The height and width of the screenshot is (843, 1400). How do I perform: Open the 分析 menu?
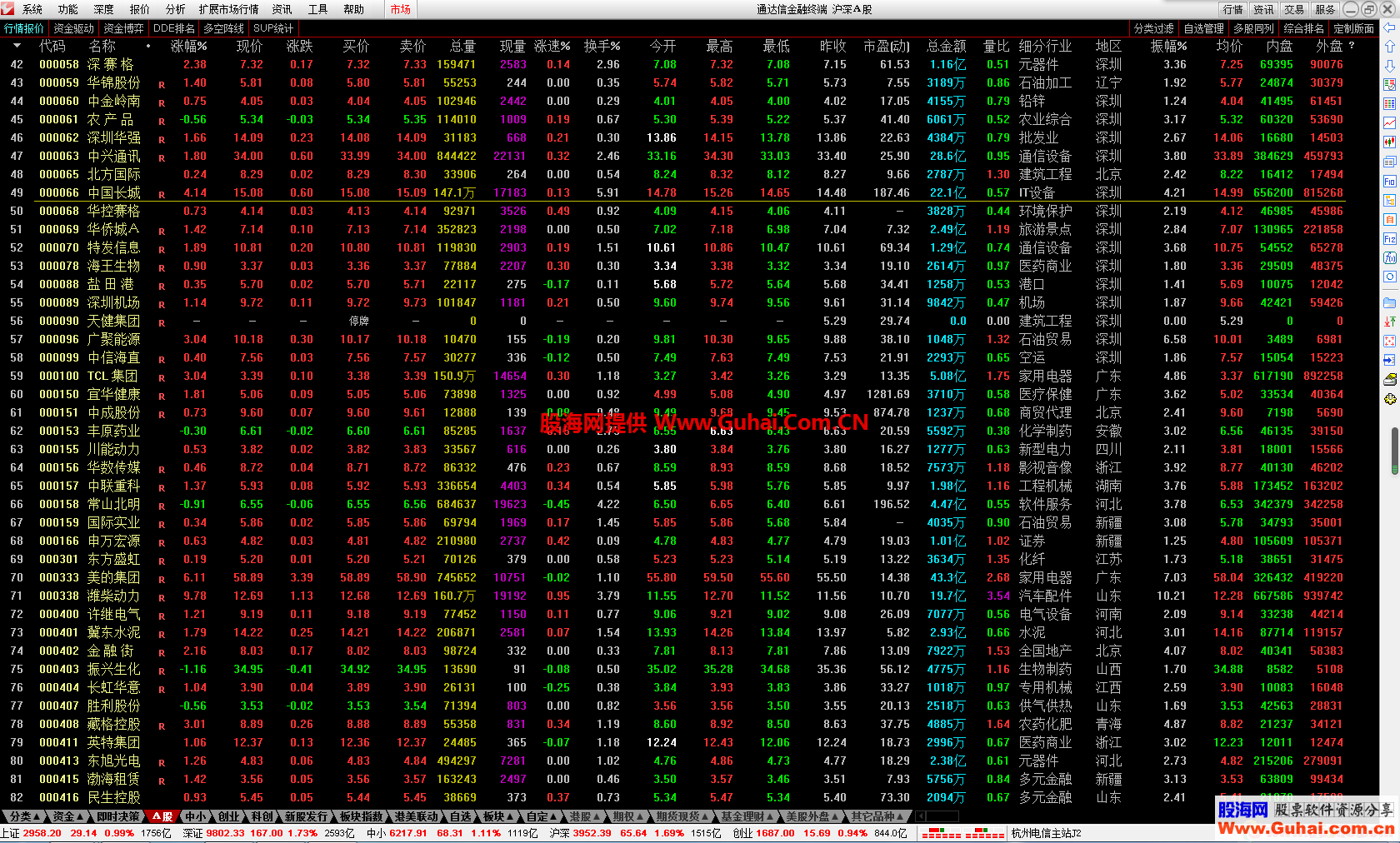pyautogui.click(x=176, y=9)
